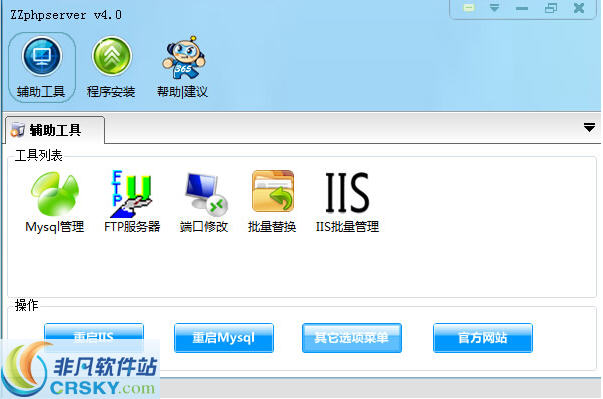Launch the FTP服务器 tool
Screen dimensions: 603x399
point(132,201)
